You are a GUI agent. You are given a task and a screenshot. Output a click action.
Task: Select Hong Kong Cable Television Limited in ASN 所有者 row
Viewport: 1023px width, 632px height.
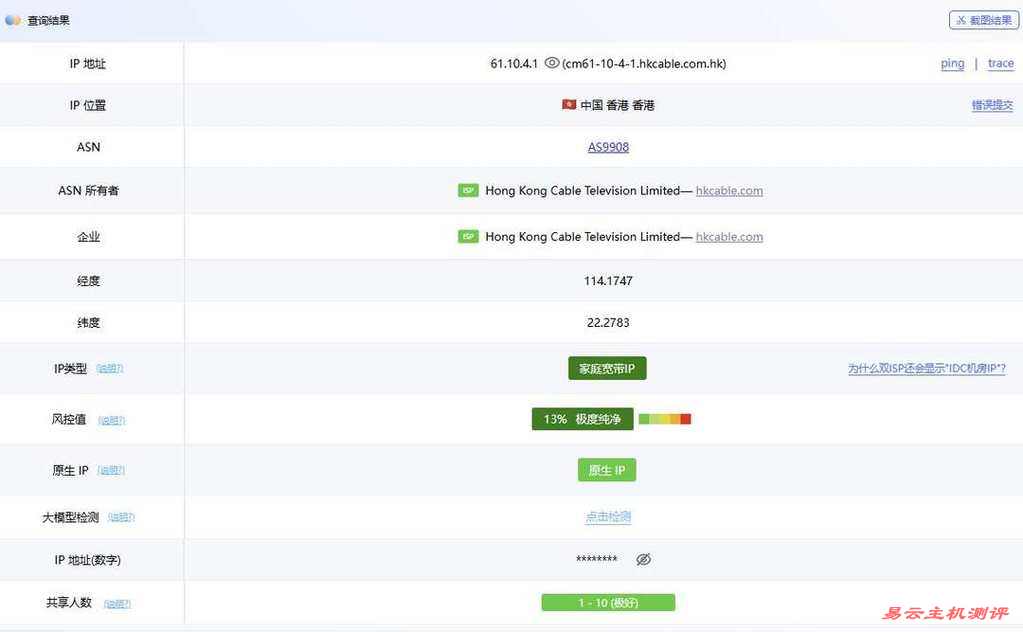[583, 190]
